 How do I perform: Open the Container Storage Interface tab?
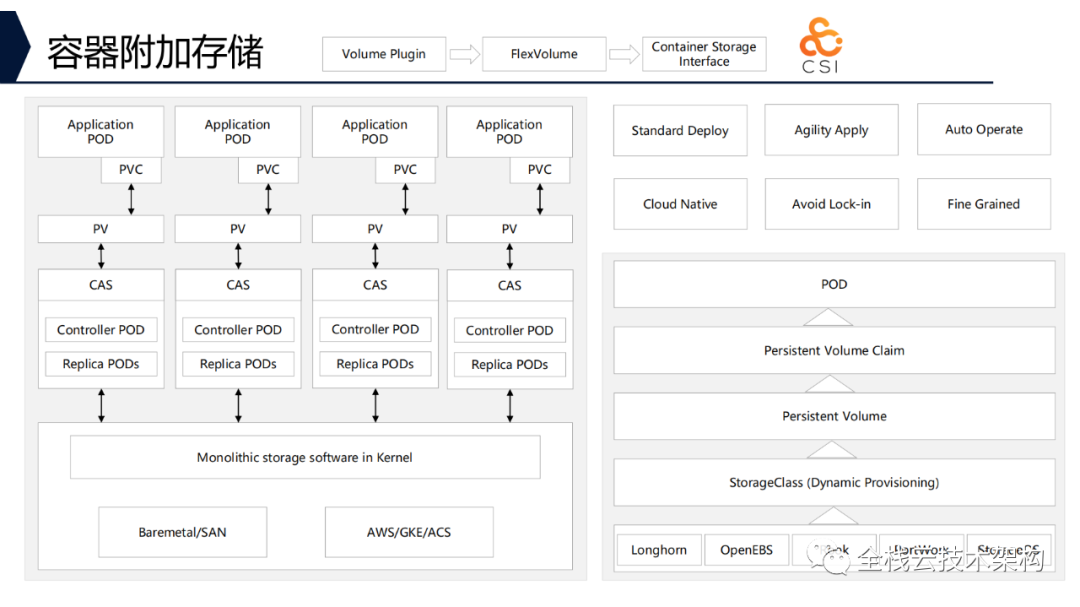point(704,52)
